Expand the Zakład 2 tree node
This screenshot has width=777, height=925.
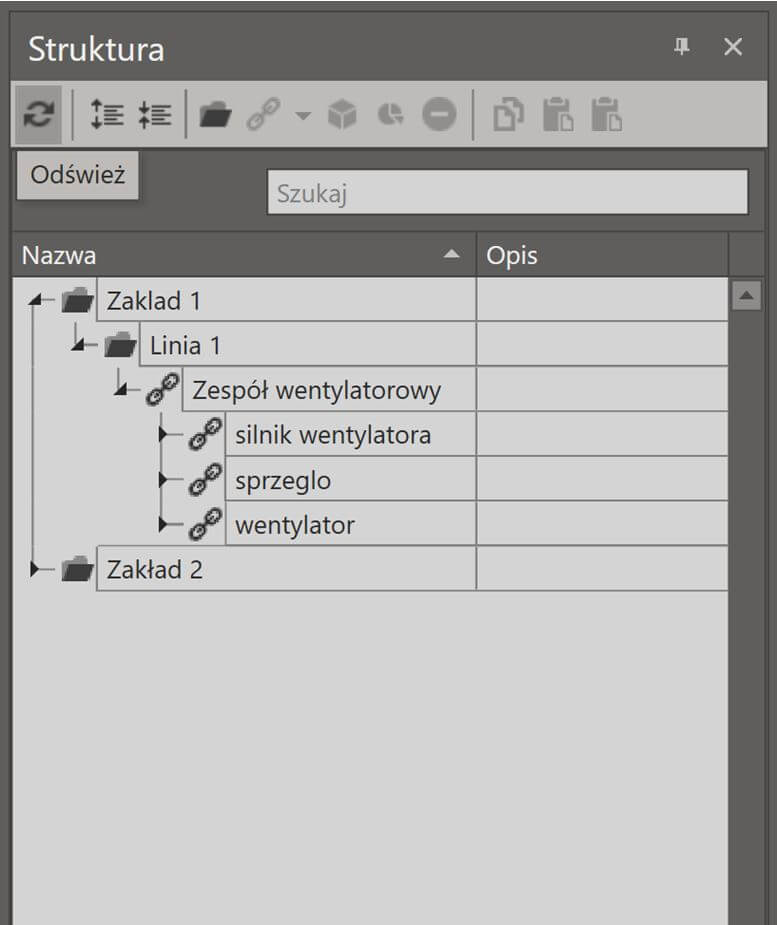point(34,569)
